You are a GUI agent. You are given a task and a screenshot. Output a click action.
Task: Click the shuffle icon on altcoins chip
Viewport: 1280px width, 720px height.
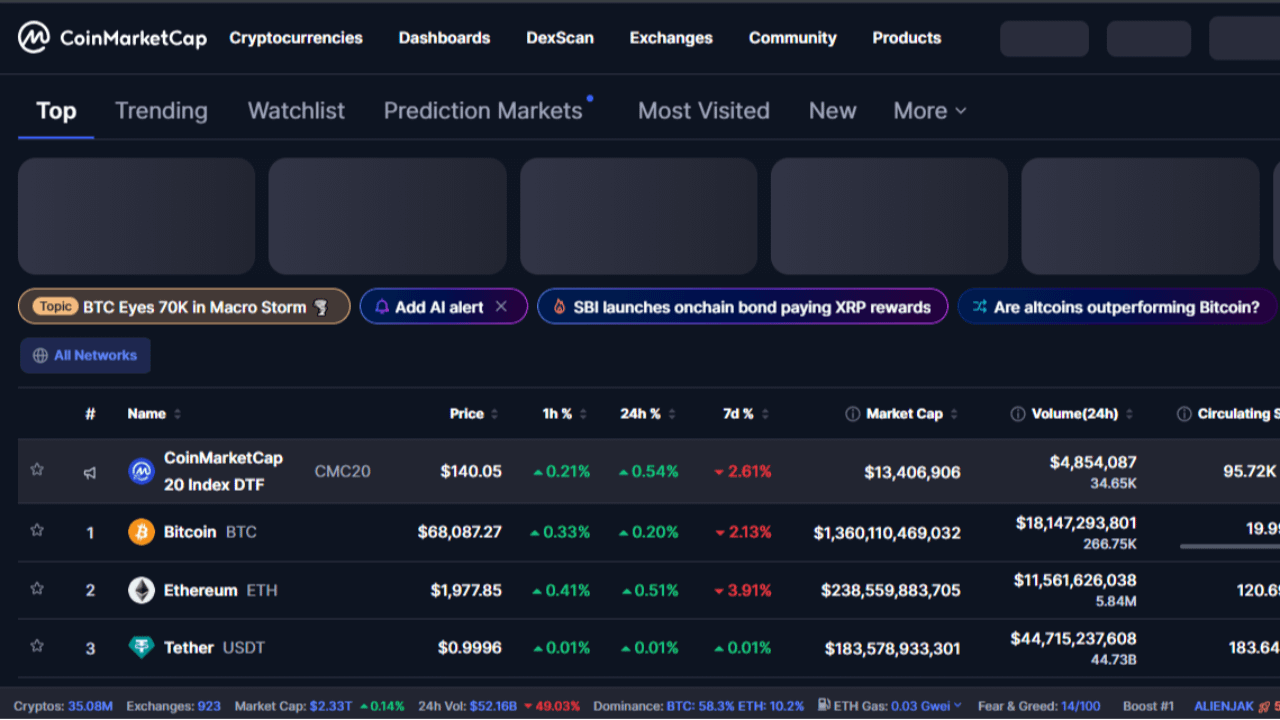pyautogui.click(x=980, y=307)
